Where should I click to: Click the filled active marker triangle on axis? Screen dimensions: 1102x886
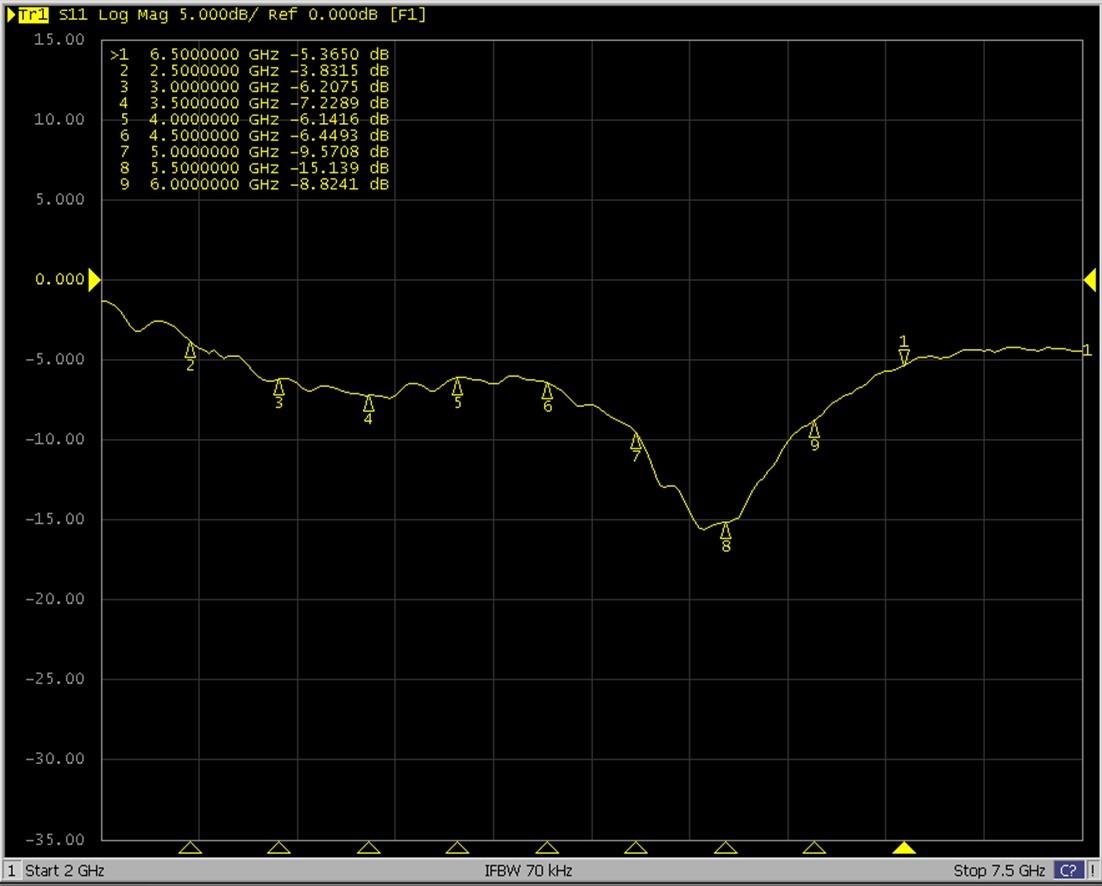click(x=904, y=849)
